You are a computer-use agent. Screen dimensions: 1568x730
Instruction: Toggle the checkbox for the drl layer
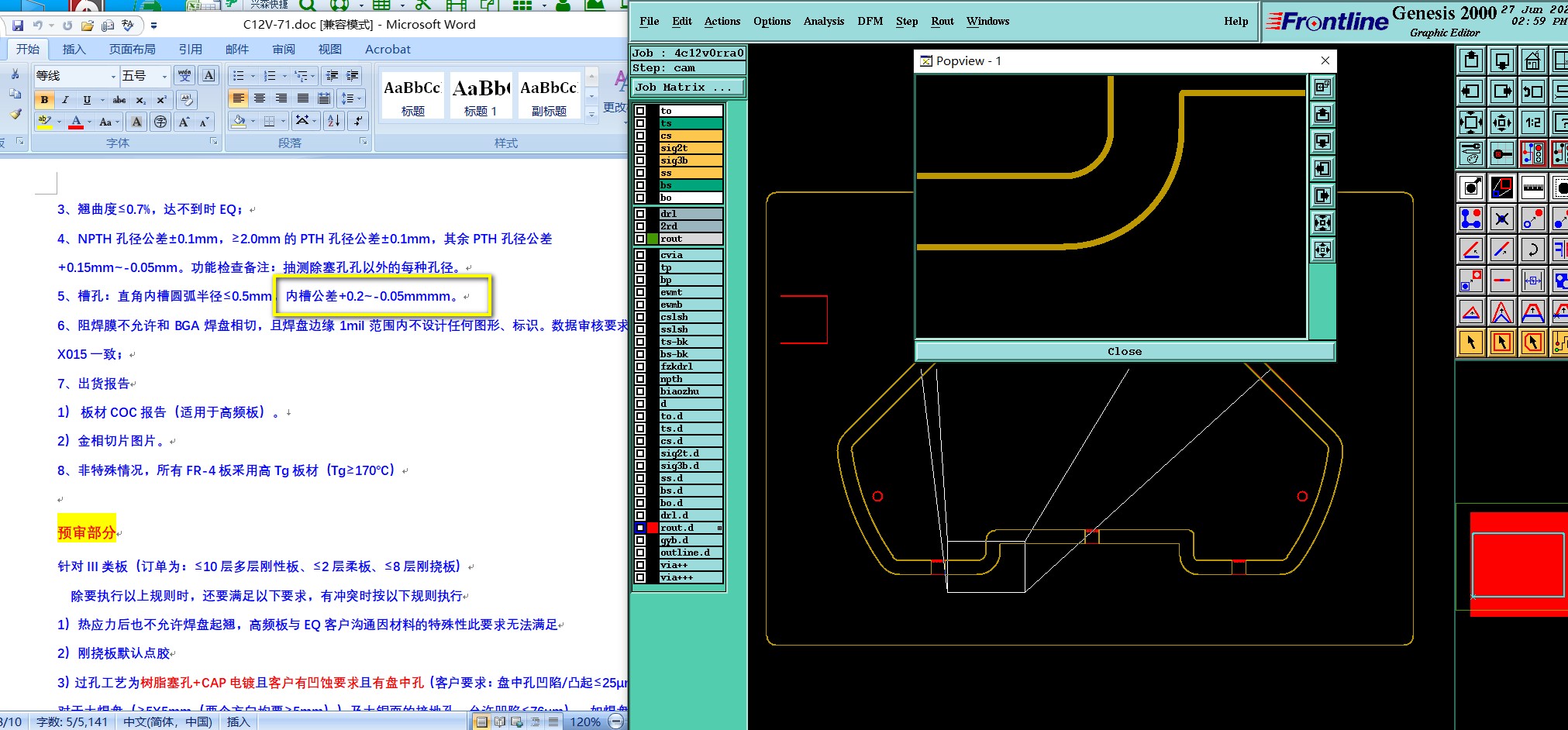point(640,214)
